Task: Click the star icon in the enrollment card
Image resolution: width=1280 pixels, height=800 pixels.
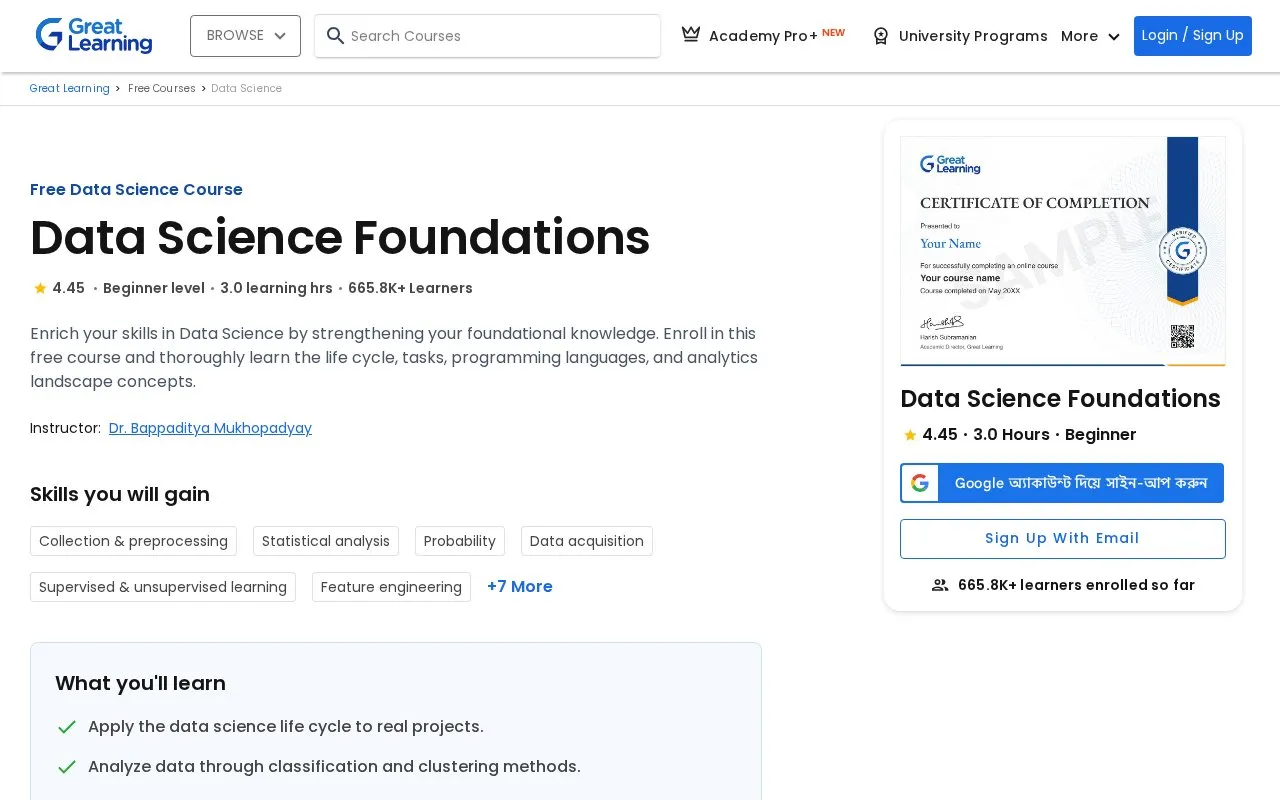Action: pos(910,435)
